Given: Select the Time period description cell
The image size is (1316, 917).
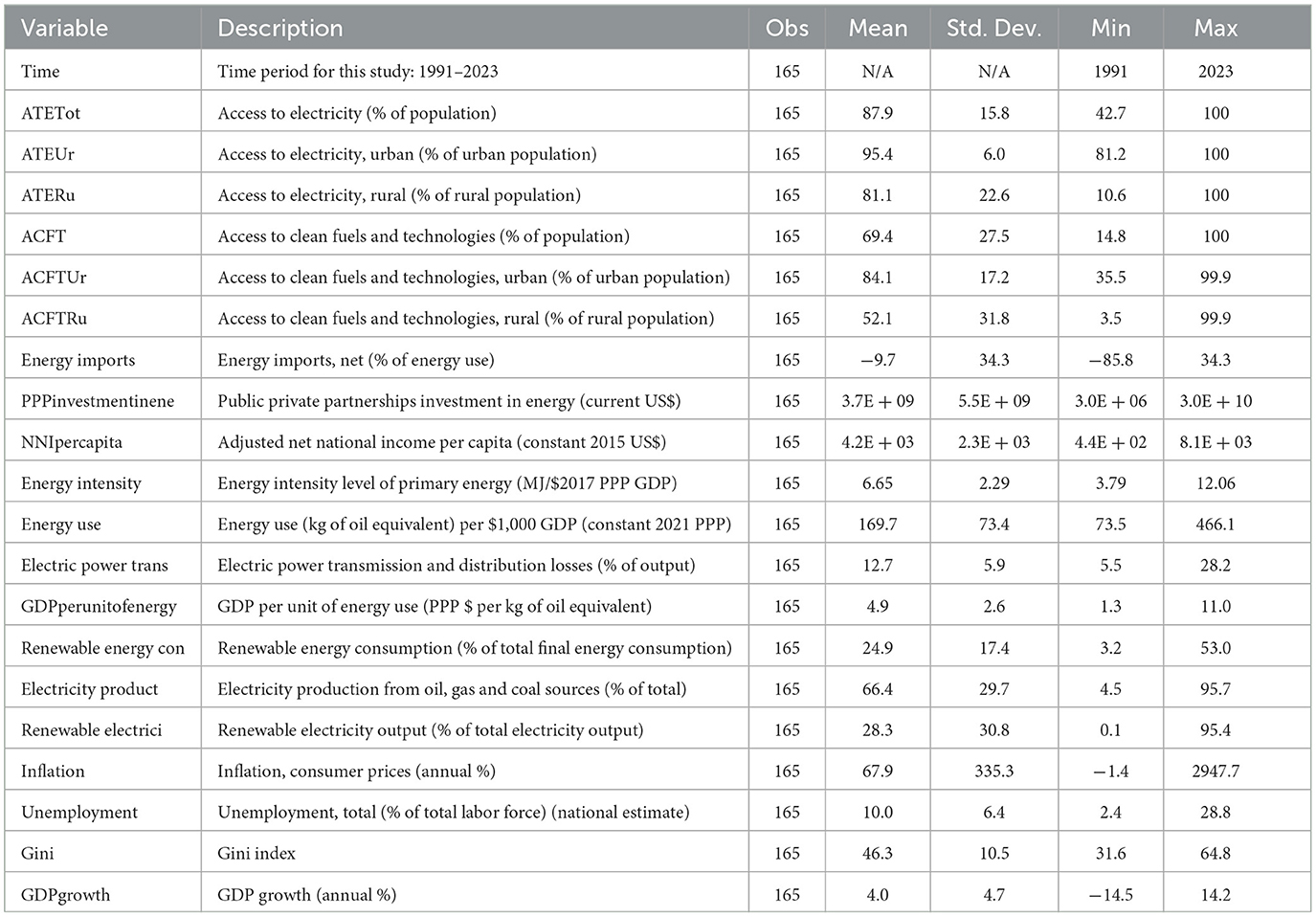Looking at the screenshot, I should [357, 72].
